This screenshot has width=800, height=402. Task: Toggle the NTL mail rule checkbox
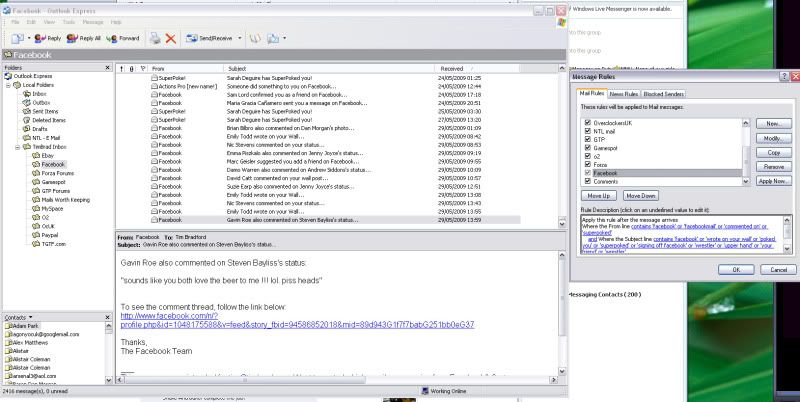(588, 131)
